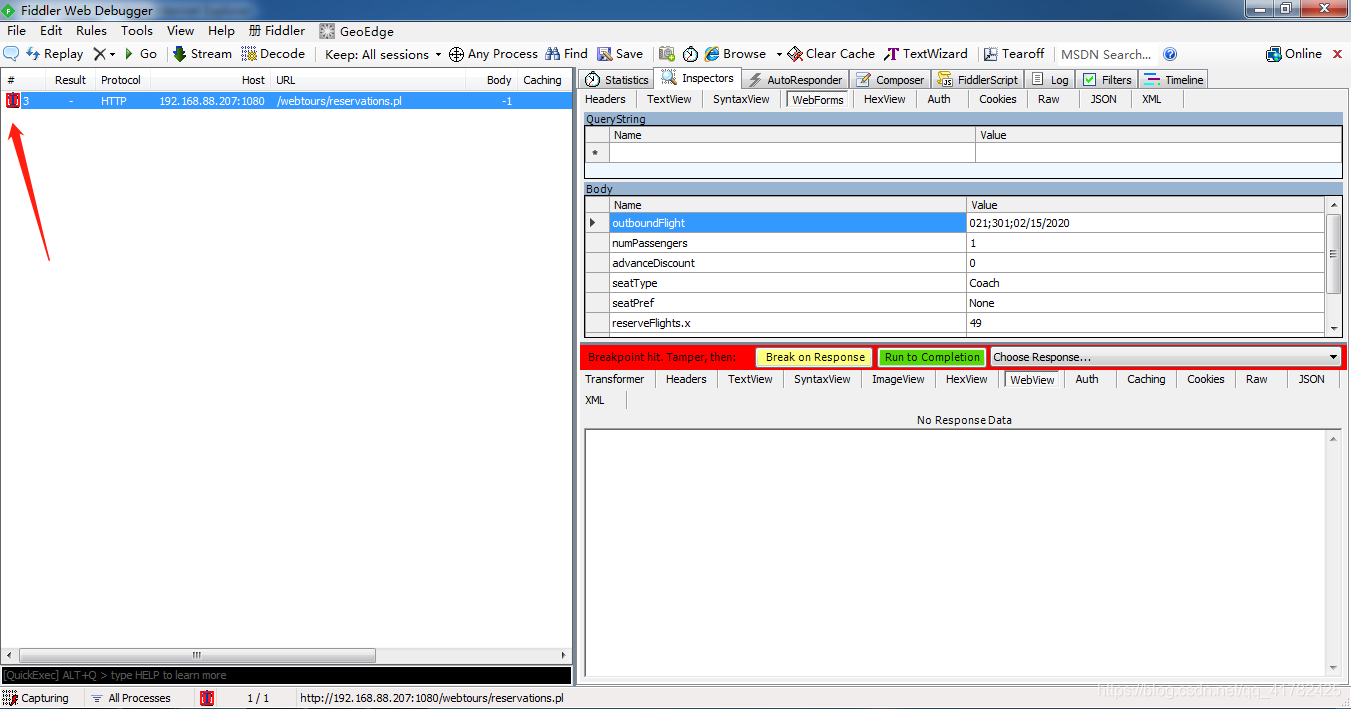Sort sessions by Protocol column header
The width and height of the screenshot is (1351, 709).
(x=121, y=80)
